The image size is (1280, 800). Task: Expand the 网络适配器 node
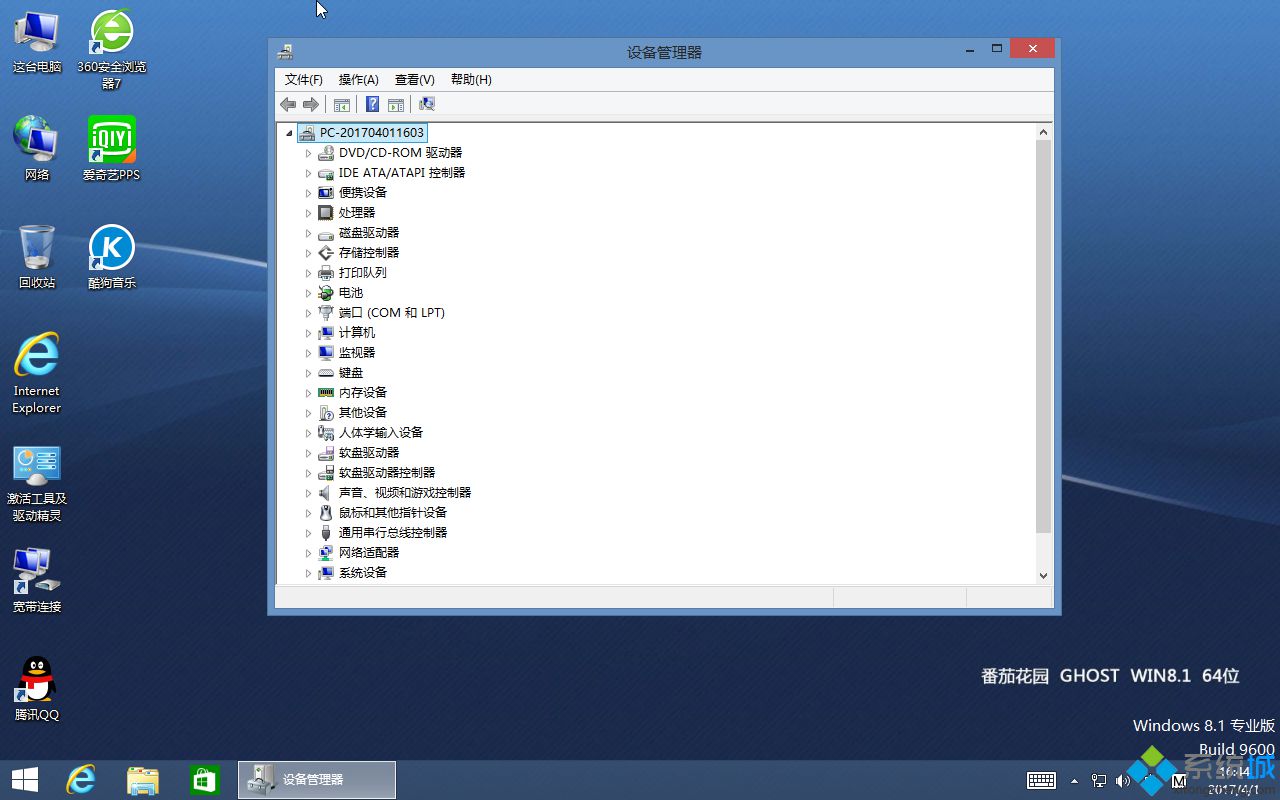(x=309, y=553)
